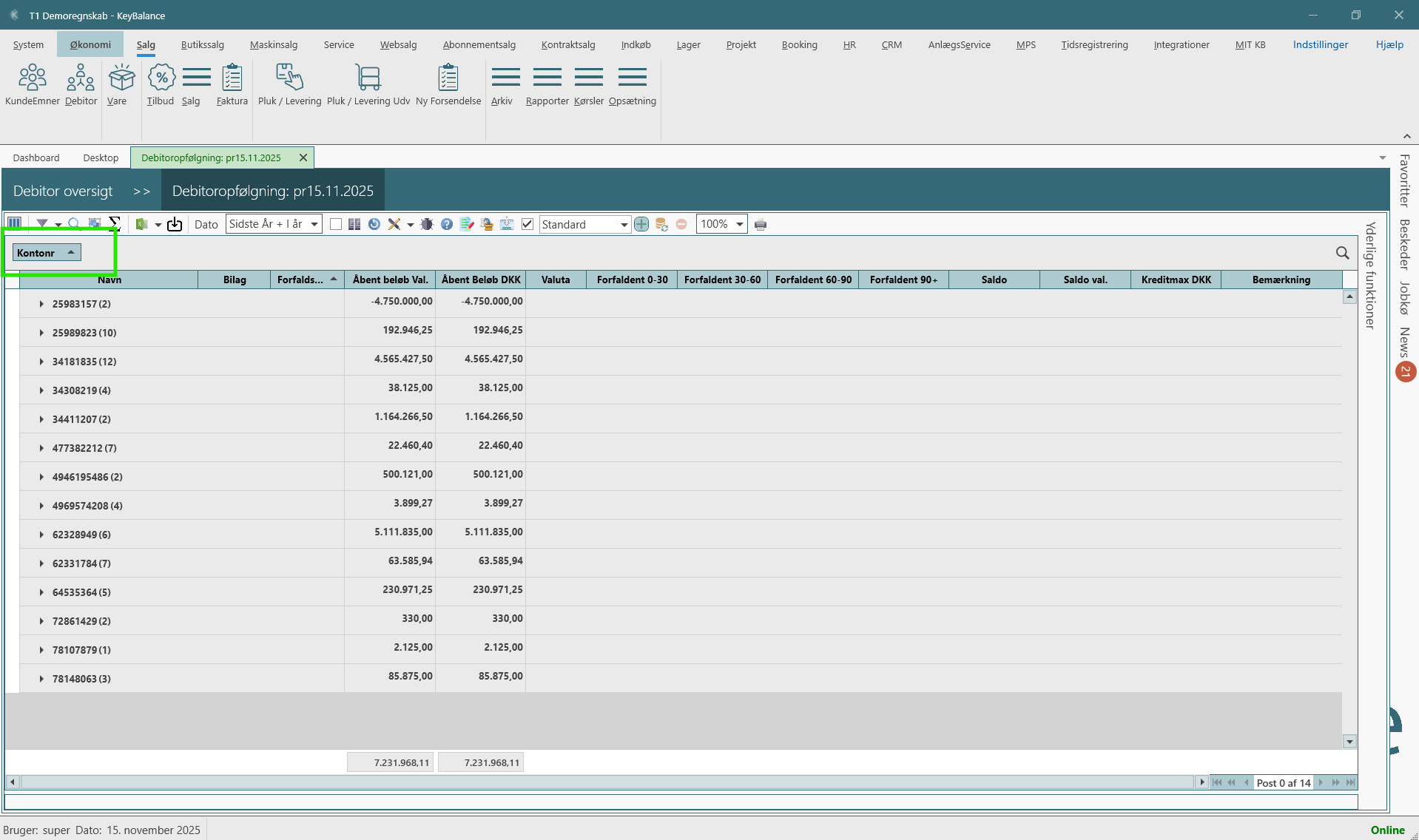The image size is (1419, 840).
Task: Open the Indkøb menu
Action: [636, 44]
